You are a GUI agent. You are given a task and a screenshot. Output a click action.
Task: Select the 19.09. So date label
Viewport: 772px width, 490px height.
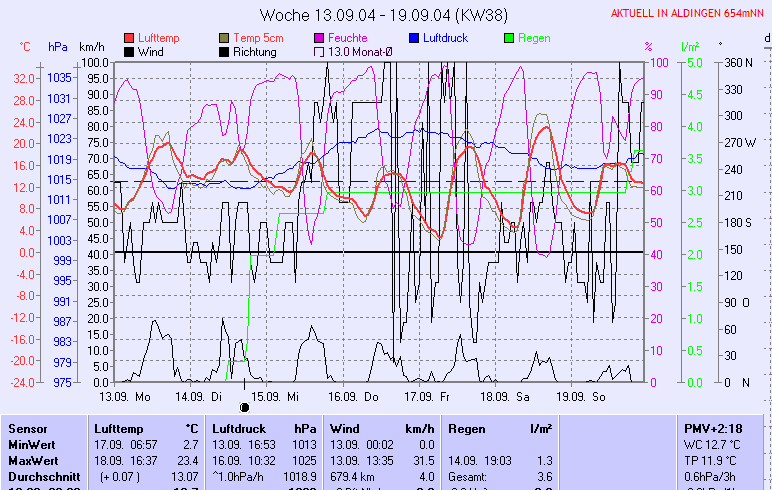point(577,396)
